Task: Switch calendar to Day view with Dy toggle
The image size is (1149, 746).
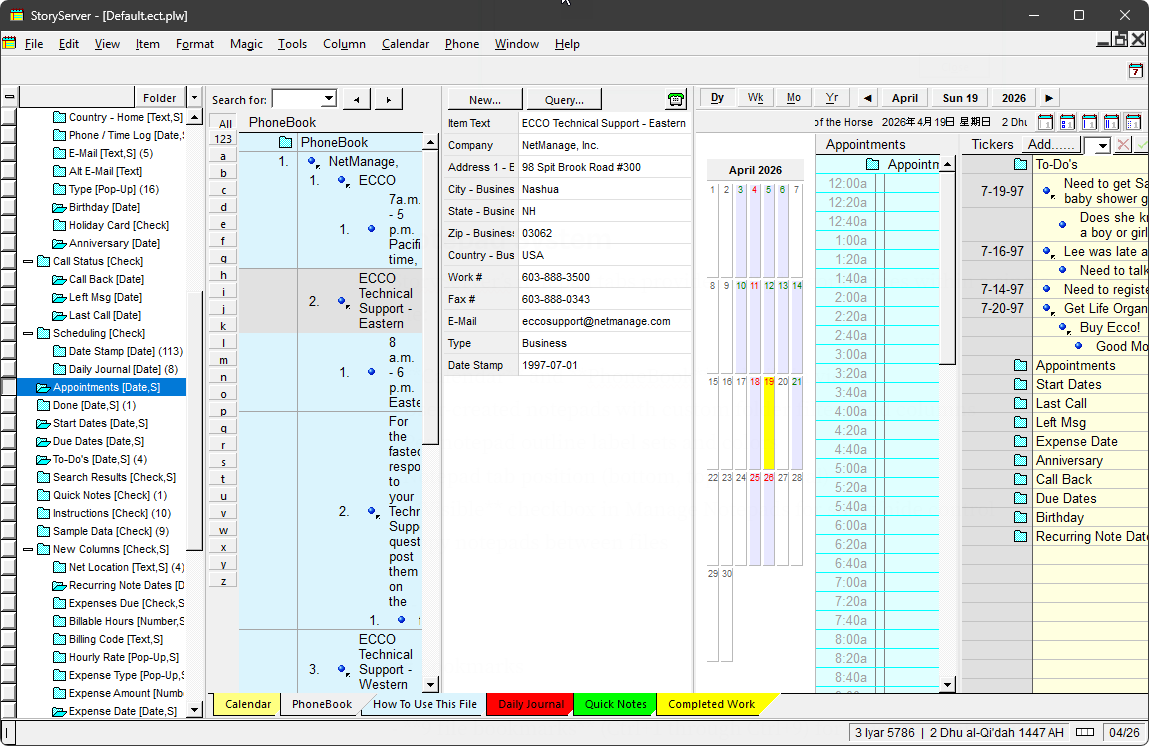Action: [717, 97]
